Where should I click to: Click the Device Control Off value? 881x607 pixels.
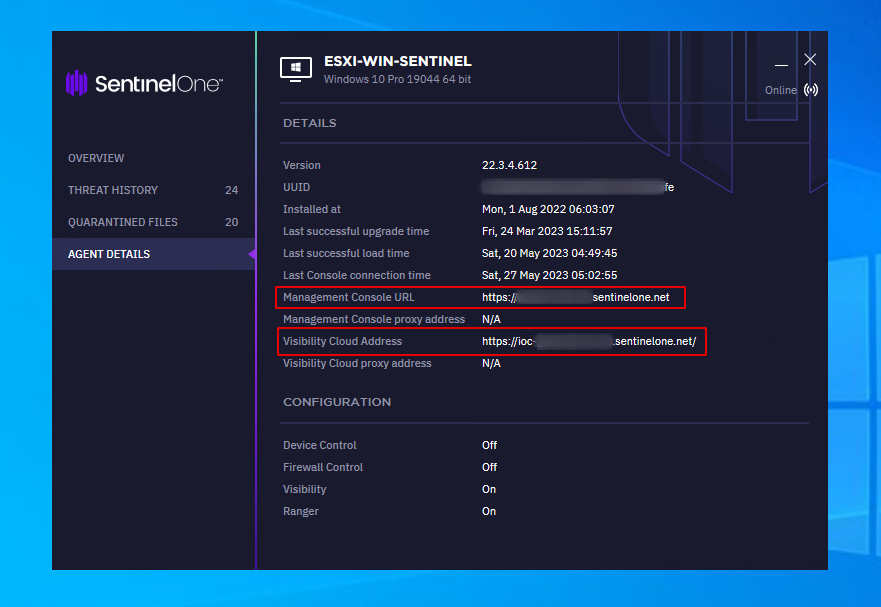(x=489, y=445)
